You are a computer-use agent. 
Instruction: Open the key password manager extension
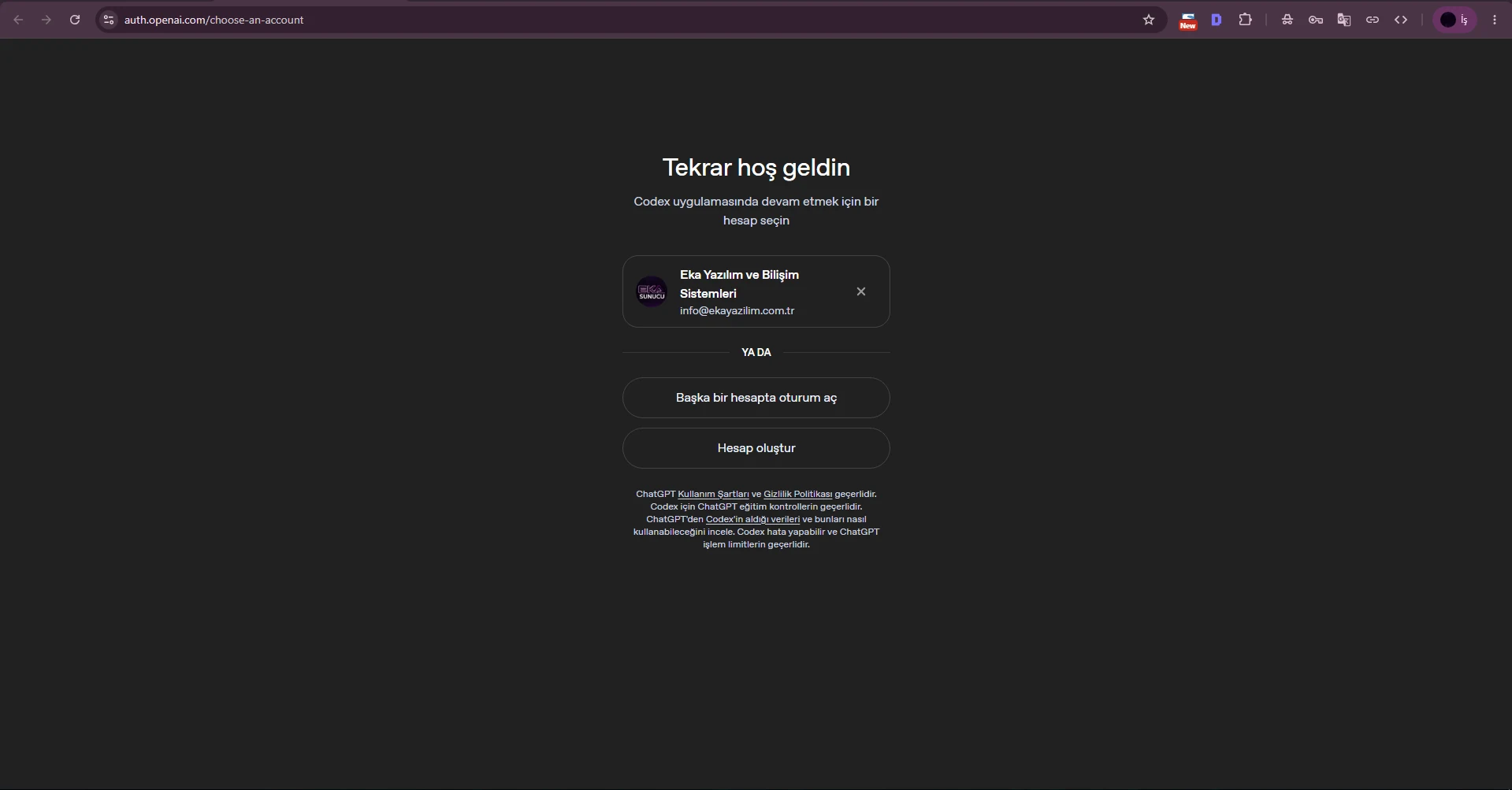point(1316,20)
